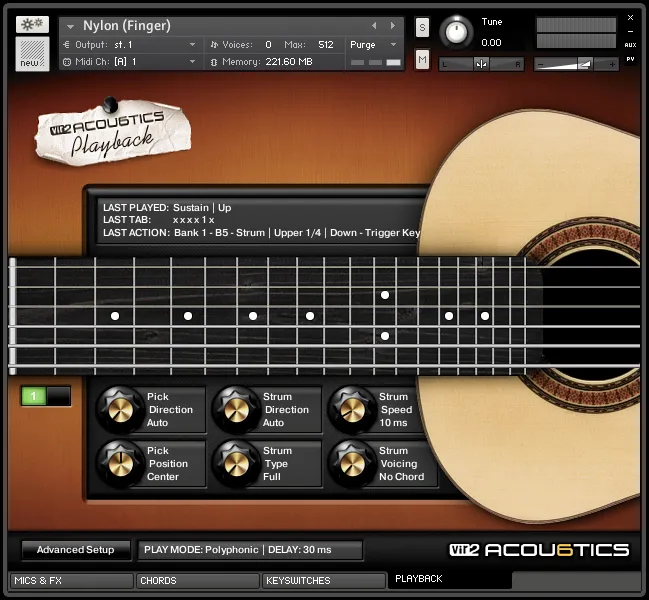Image resolution: width=649 pixels, height=600 pixels.
Task: Click the Memory 221.60 MB readout
Action: (289, 62)
